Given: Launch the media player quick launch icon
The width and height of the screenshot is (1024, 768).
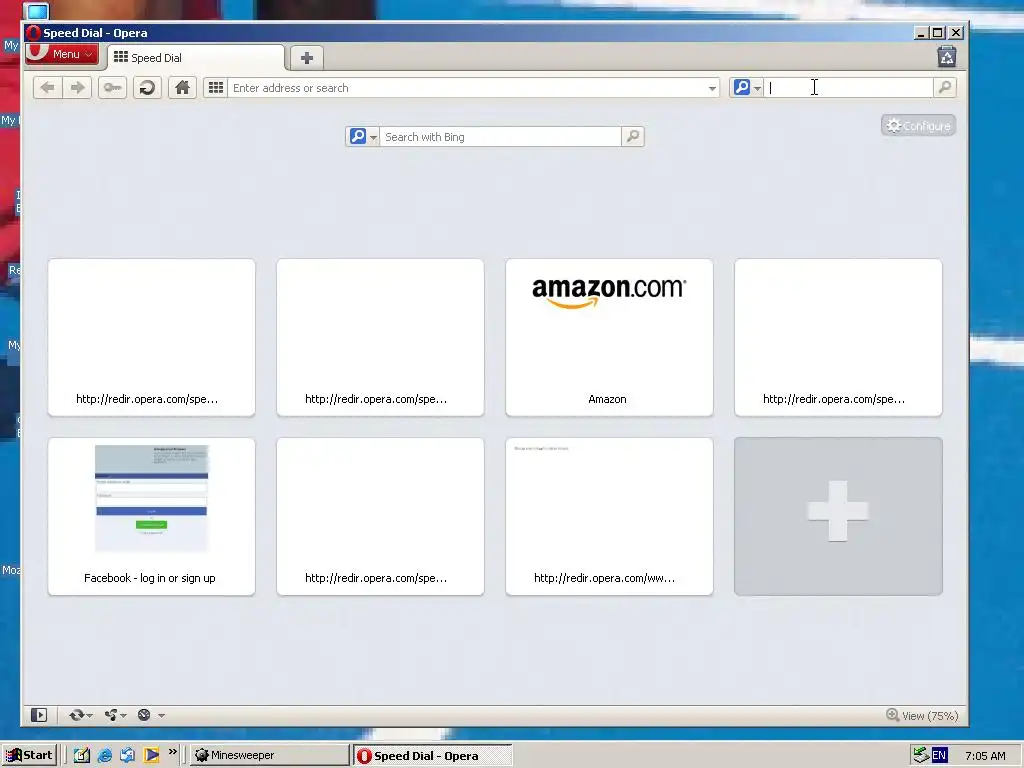Looking at the screenshot, I should [x=152, y=756].
